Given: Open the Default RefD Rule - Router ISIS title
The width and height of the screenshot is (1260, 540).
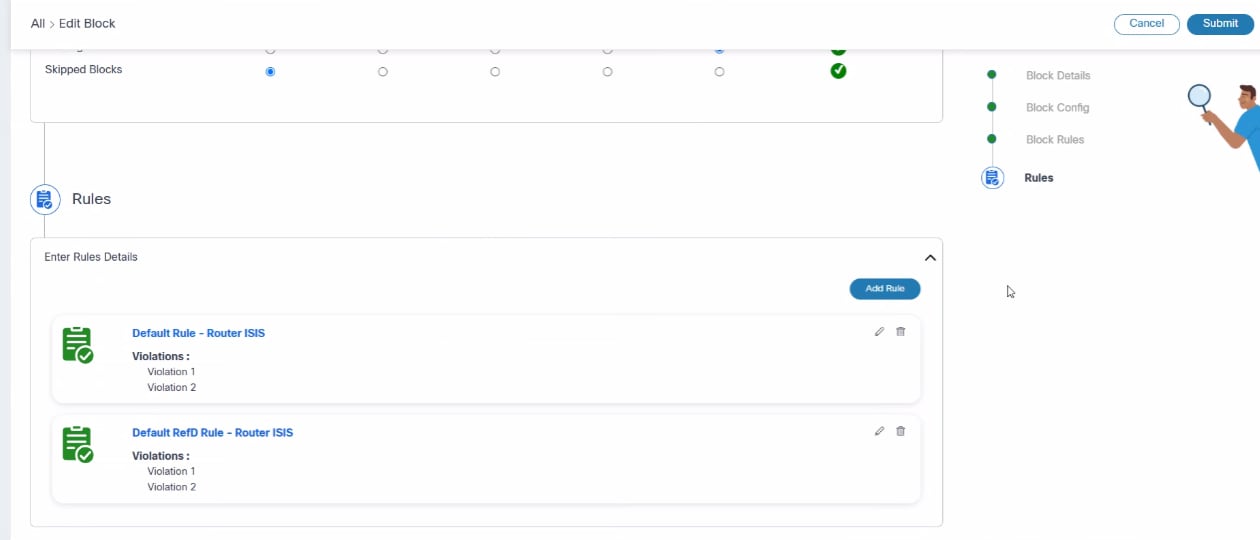Looking at the screenshot, I should point(212,433).
